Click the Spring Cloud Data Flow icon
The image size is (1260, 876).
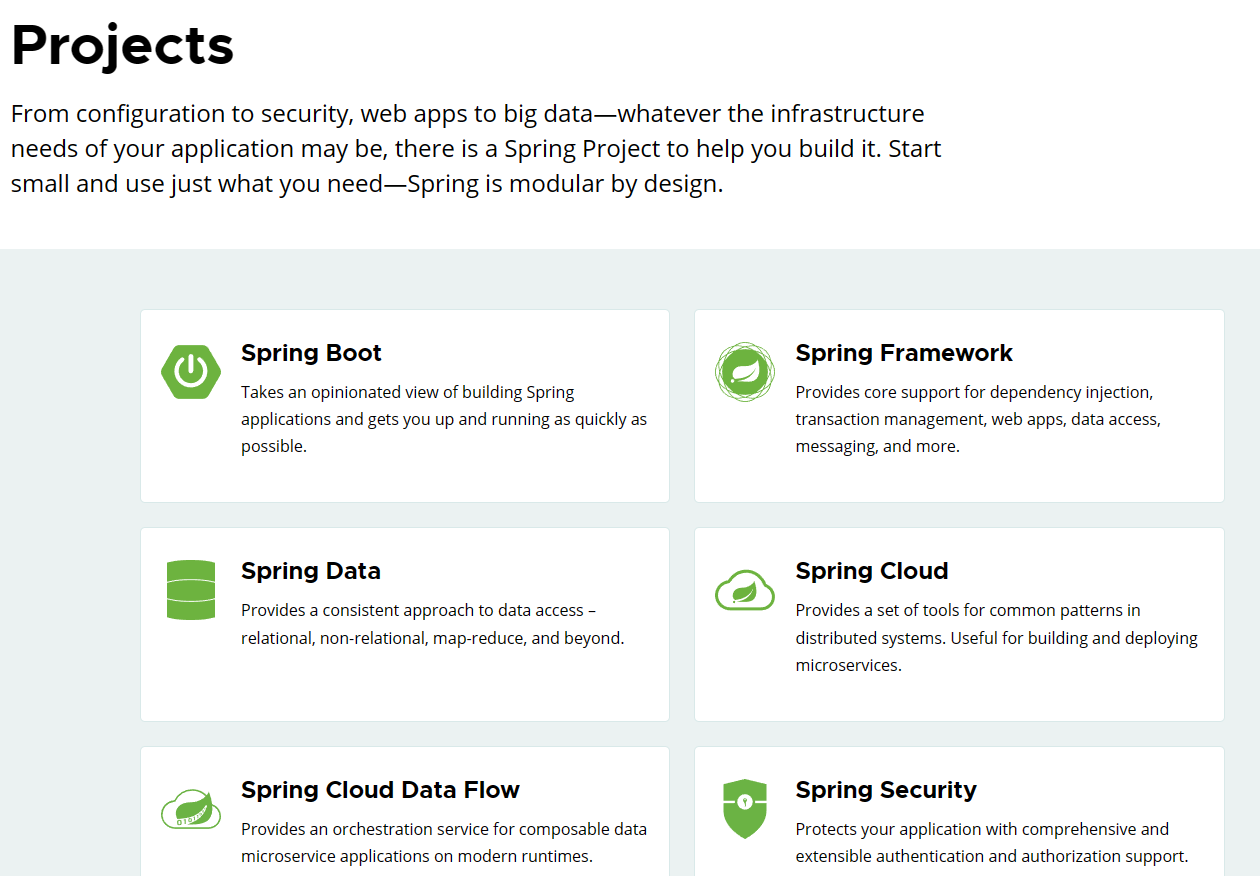(190, 808)
